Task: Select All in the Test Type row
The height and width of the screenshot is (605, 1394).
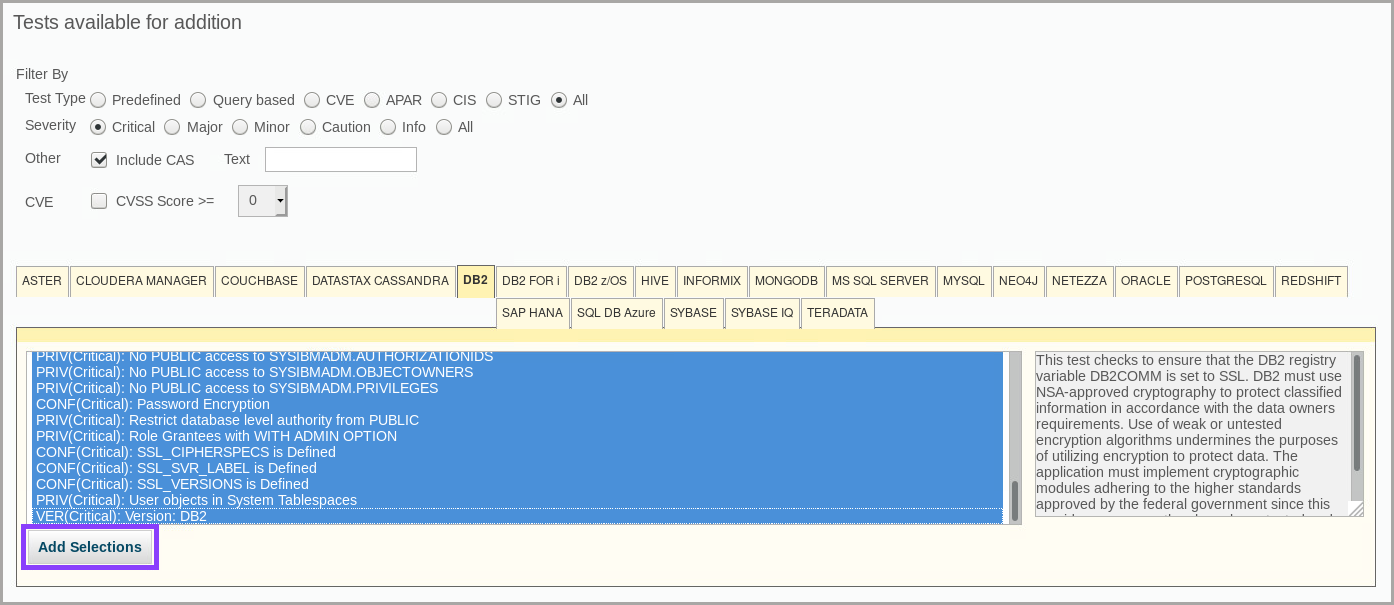Action: coord(559,100)
